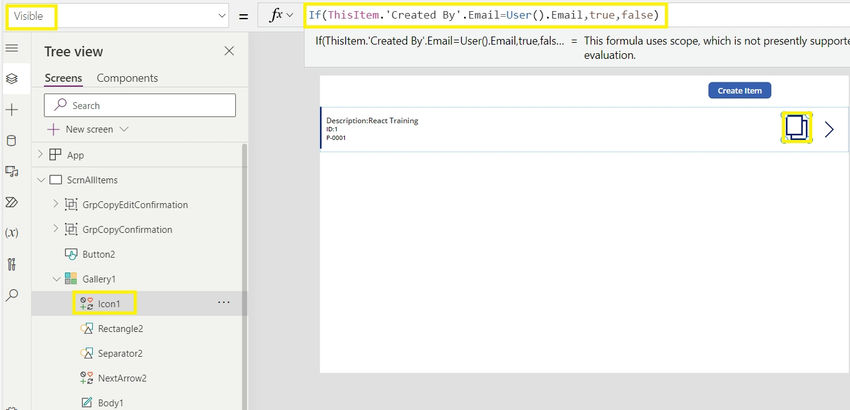Viewport: 850px width, 410px height.
Task: Expand the App node
Action: (40, 155)
